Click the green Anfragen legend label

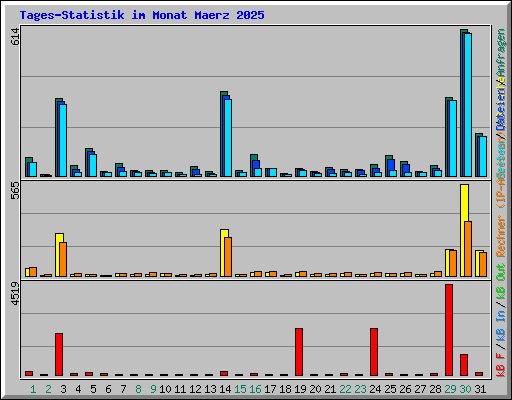(x=501, y=53)
